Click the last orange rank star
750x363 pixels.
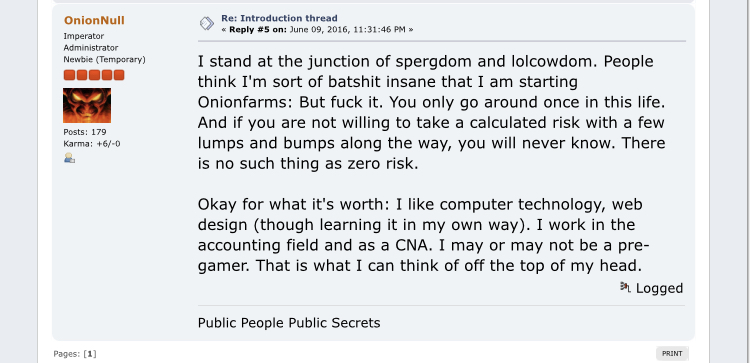pyautogui.click(x=119, y=75)
